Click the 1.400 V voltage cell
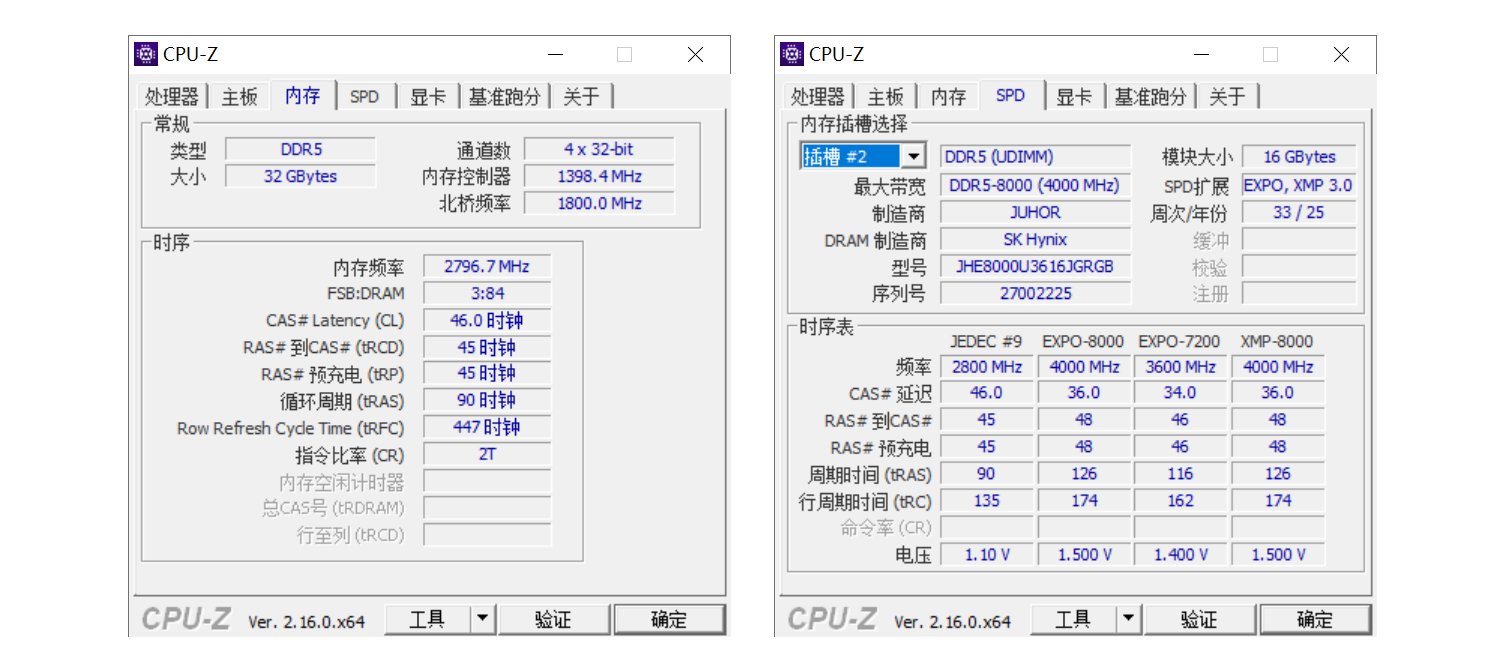The width and height of the screenshot is (1500, 670). tap(1181, 555)
